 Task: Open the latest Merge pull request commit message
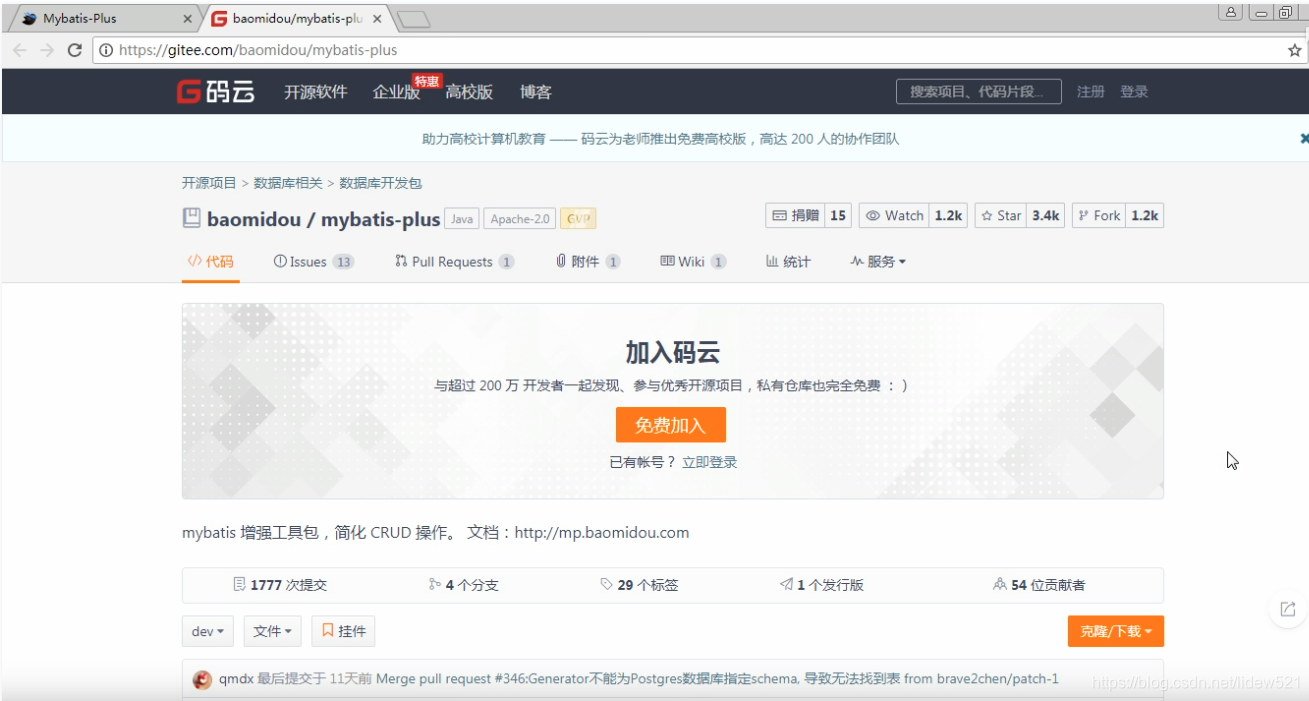[717, 679]
